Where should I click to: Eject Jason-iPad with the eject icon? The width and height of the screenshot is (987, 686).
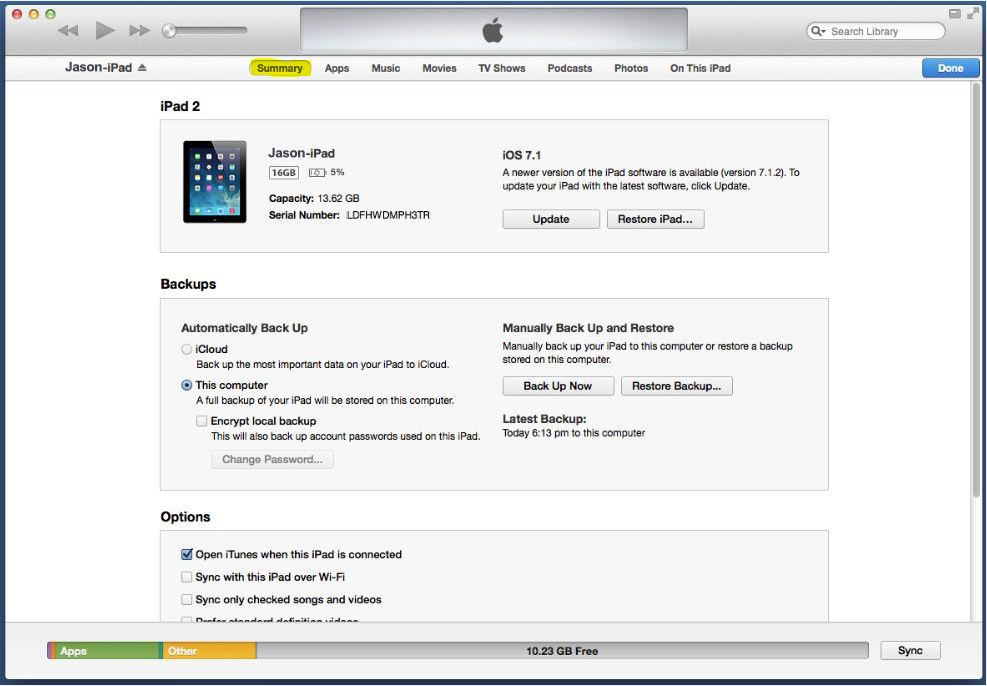[x=142, y=67]
